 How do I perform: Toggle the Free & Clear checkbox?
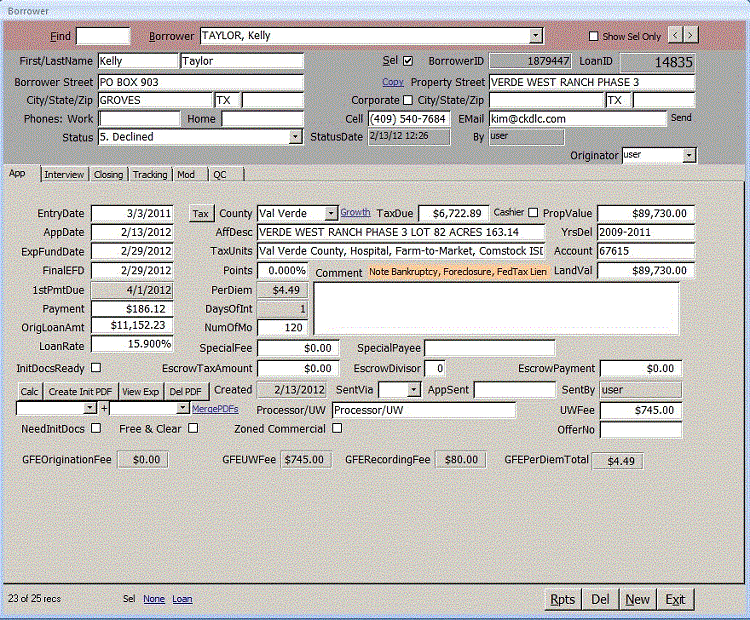193,428
